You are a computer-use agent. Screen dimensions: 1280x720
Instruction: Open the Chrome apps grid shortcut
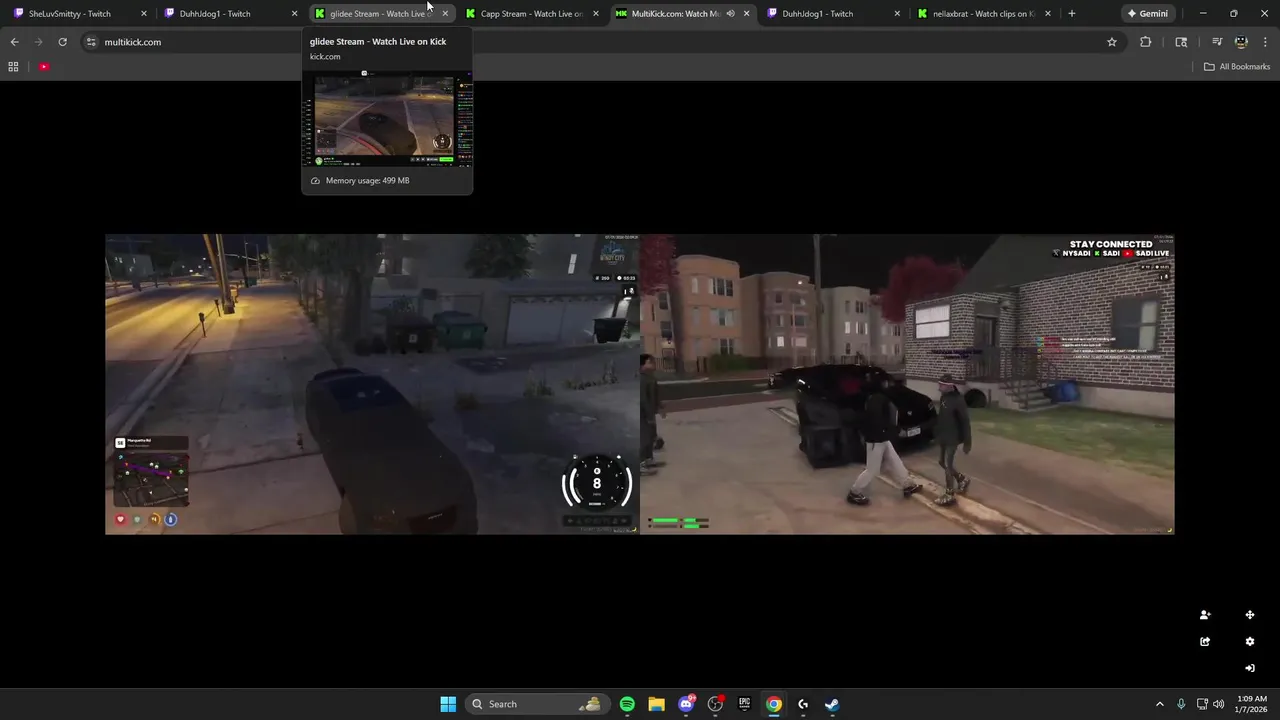[13, 67]
